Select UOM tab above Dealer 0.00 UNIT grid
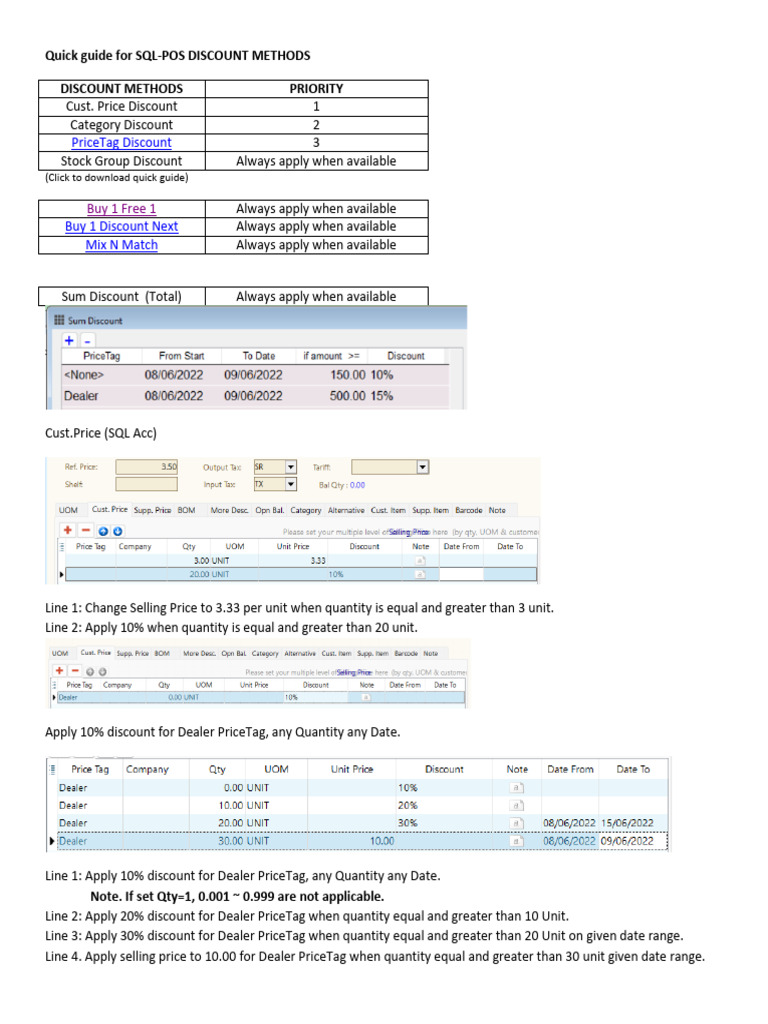 [60, 653]
